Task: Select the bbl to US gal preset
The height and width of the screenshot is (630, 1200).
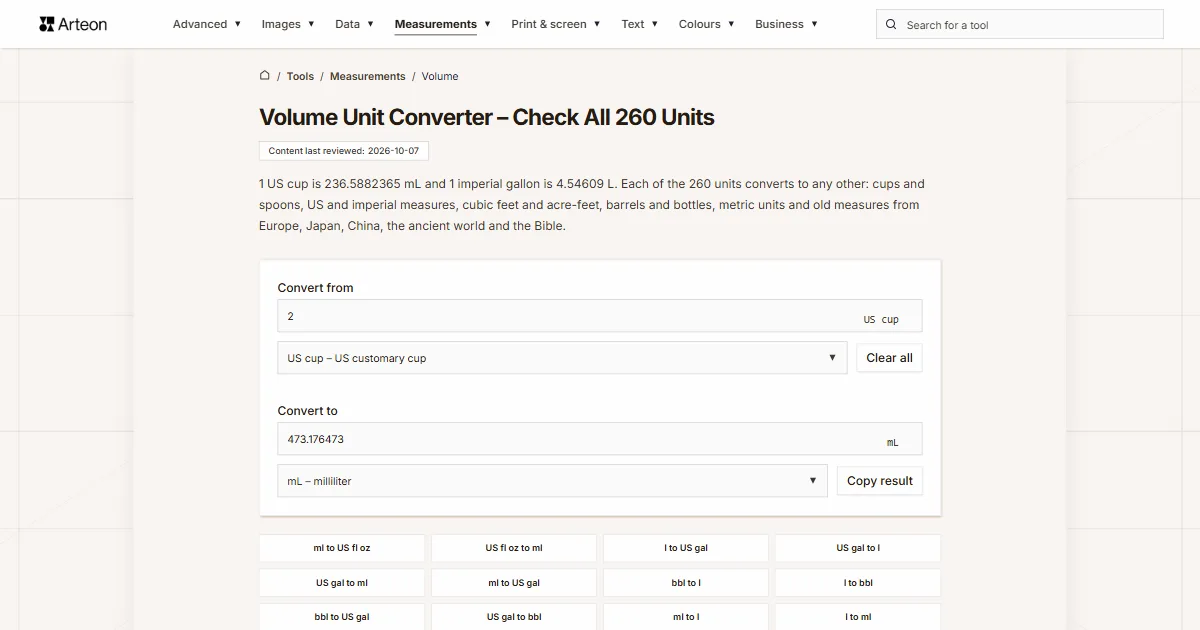Action: pos(342,617)
